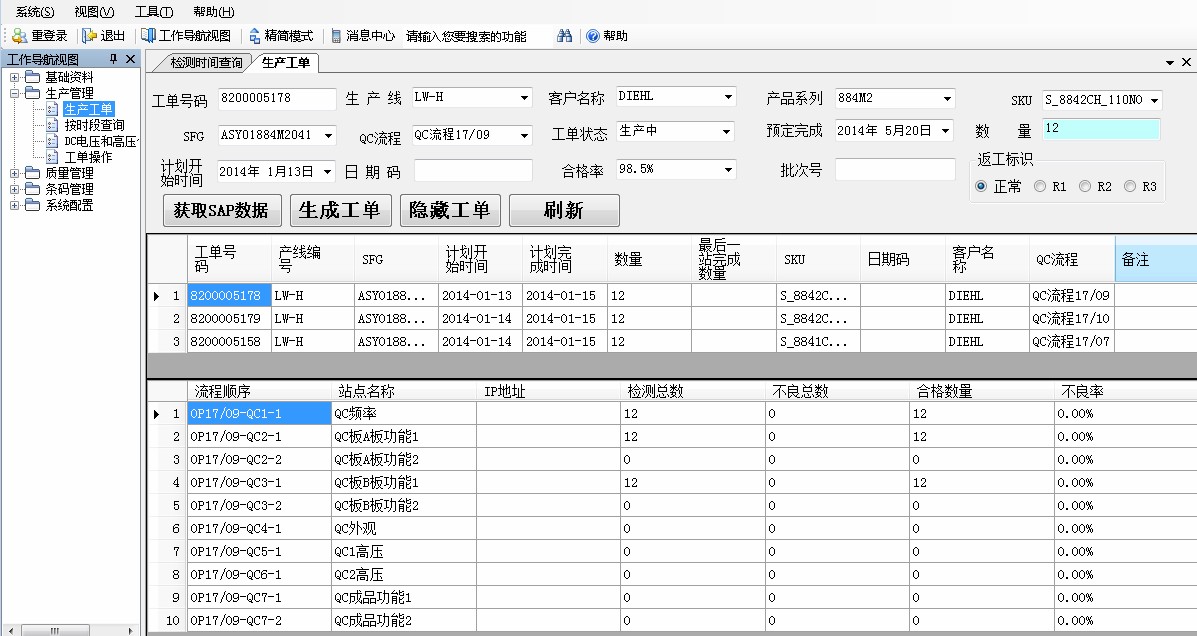Click the 获取SAP数据 button
This screenshot has width=1197, height=636.
coord(222,210)
